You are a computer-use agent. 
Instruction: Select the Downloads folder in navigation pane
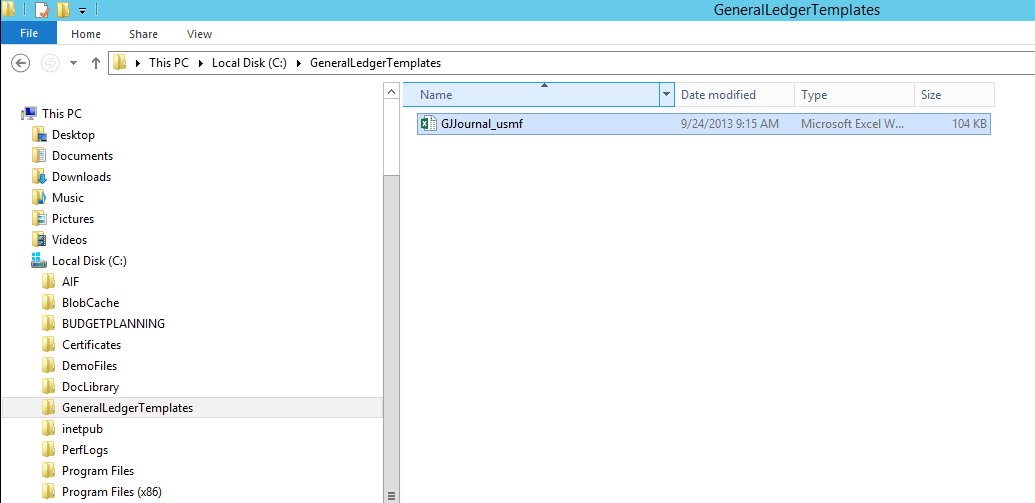point(81,177)
